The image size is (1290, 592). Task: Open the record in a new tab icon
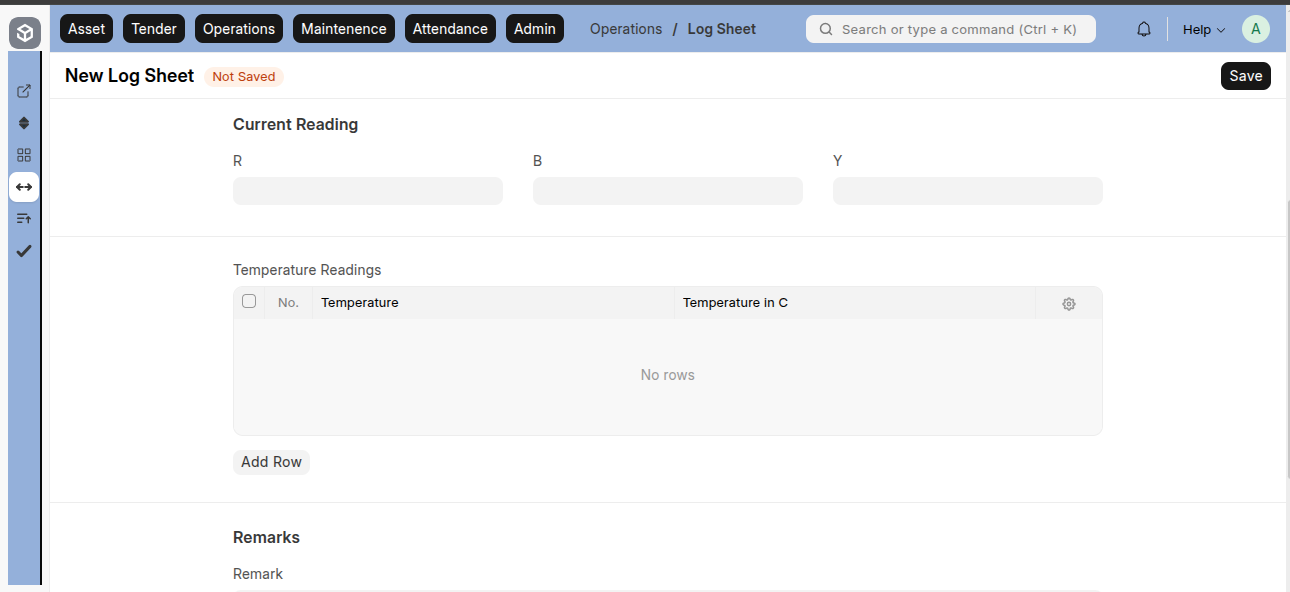click(x=23, y=91)
